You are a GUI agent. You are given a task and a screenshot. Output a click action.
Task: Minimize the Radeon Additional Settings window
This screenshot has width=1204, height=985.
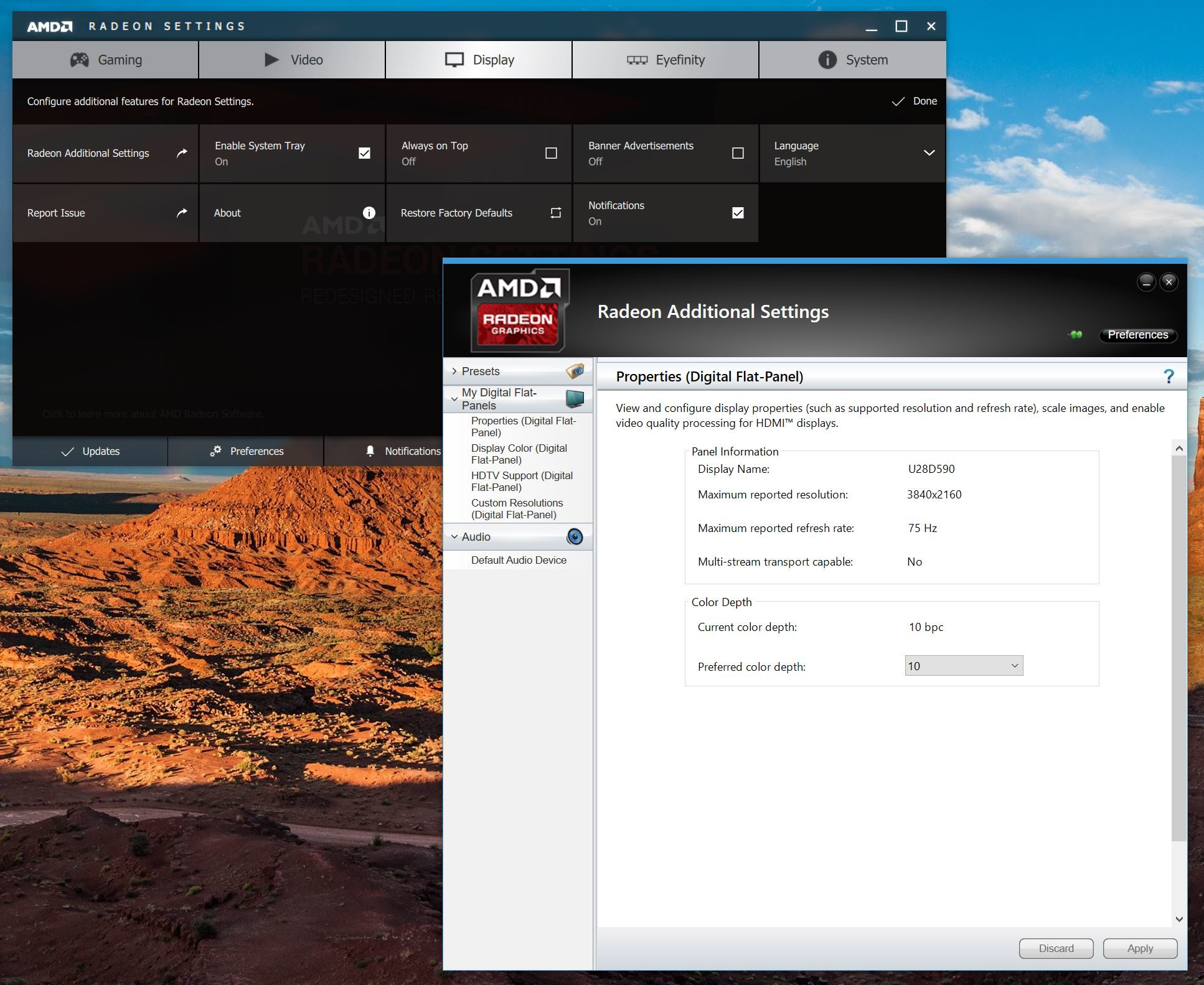(x=1146, y=282)
